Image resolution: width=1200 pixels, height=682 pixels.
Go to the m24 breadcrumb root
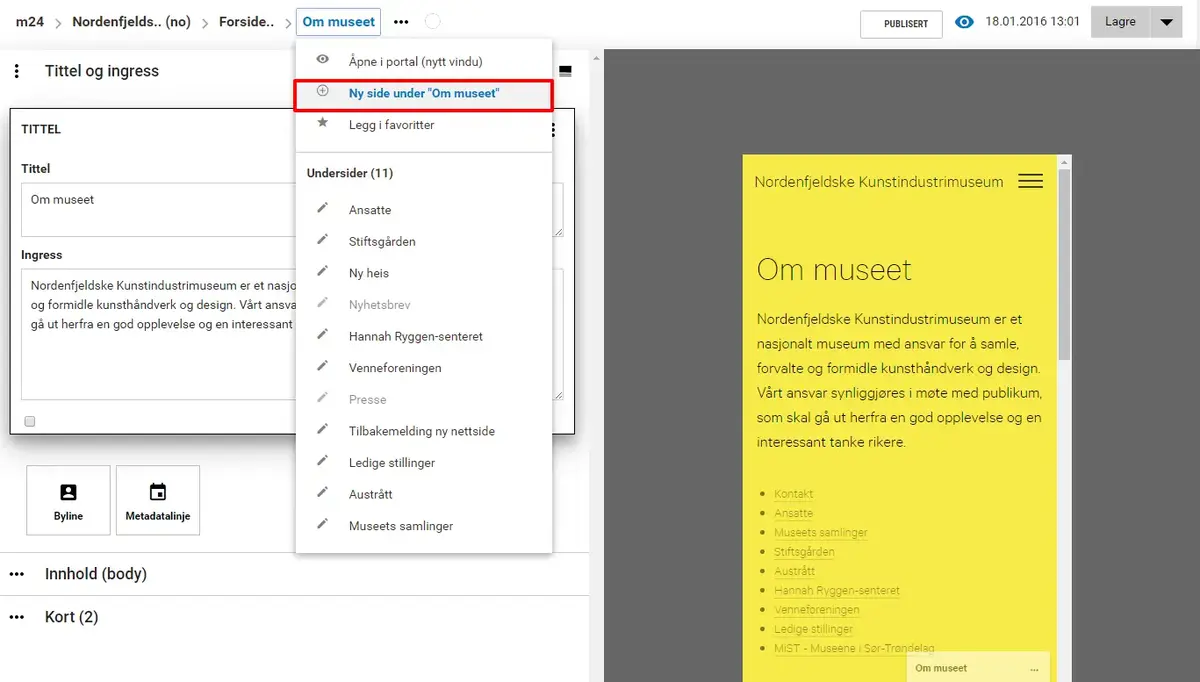(30, 21)
